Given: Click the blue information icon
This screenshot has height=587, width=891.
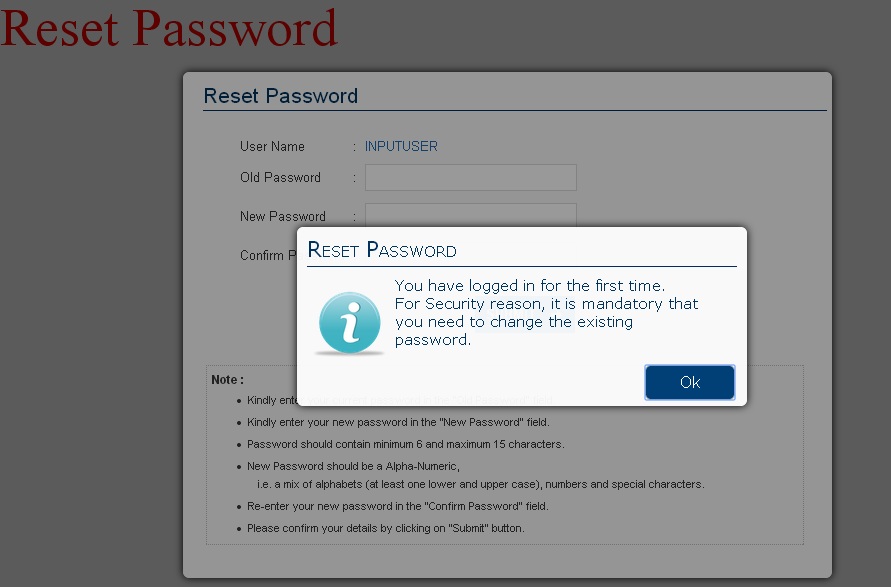Looking at the screenshot, I should point(350,322).
